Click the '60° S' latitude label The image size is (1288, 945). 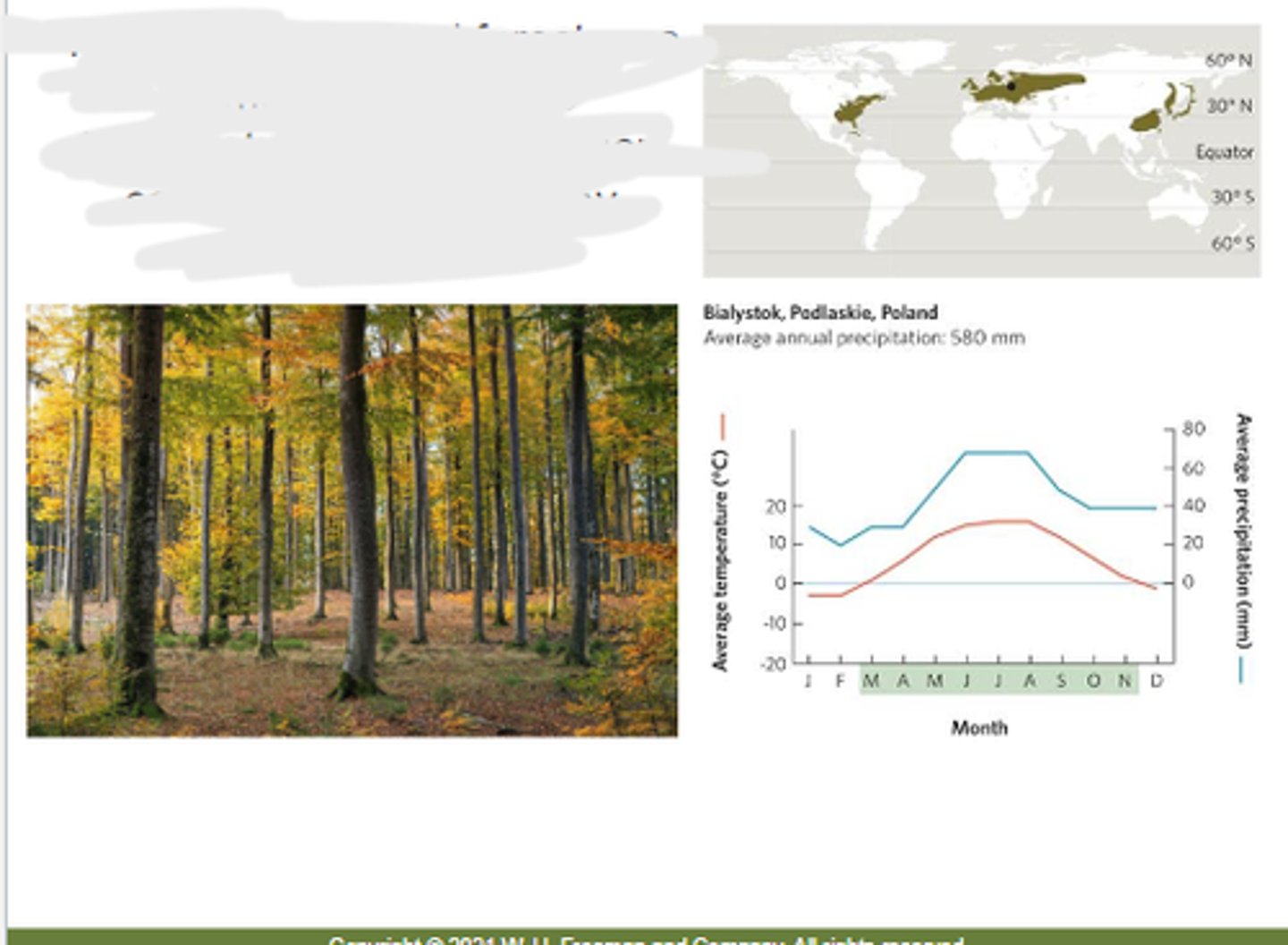coord(1233,243)
